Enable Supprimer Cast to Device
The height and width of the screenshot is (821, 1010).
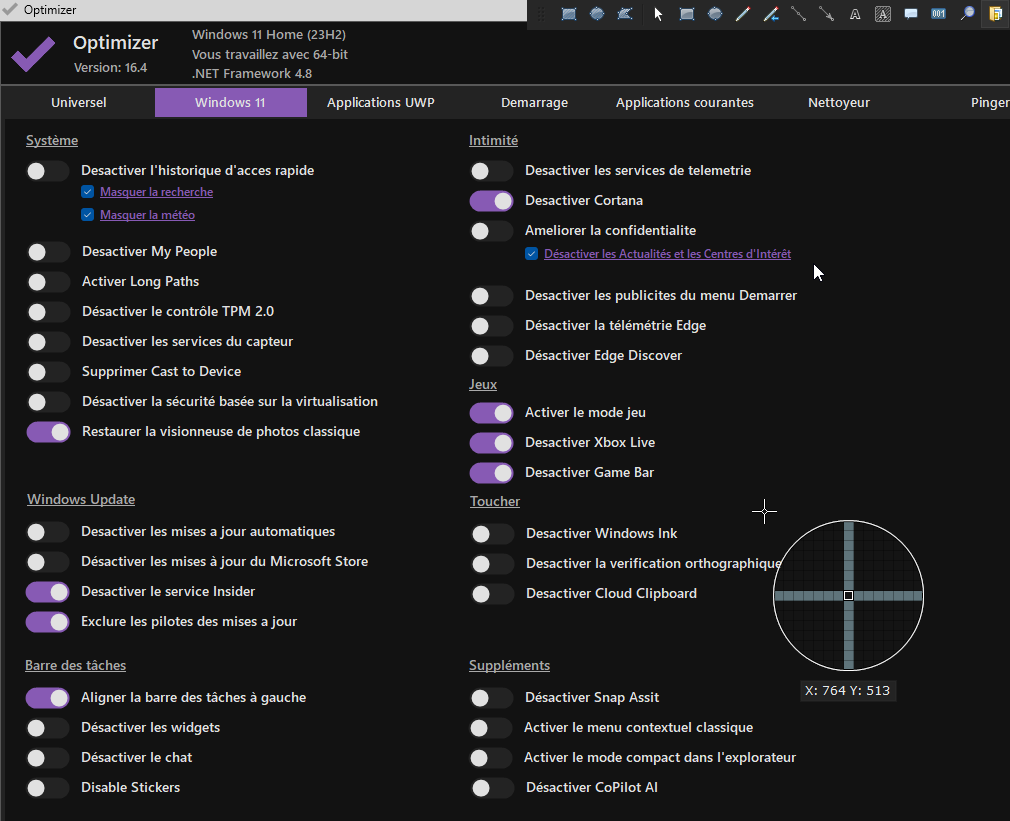48,372
